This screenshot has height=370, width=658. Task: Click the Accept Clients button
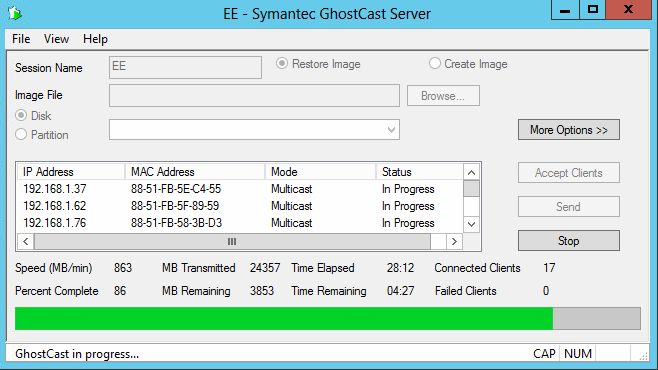coord(569,173)
